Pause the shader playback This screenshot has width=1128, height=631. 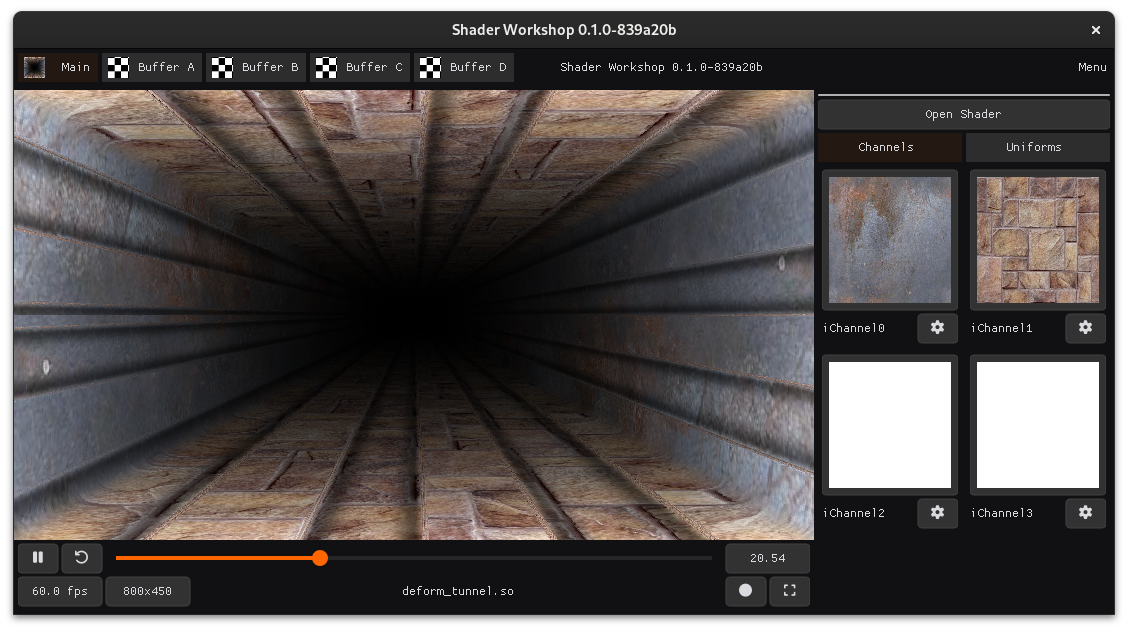pos(38,558)
